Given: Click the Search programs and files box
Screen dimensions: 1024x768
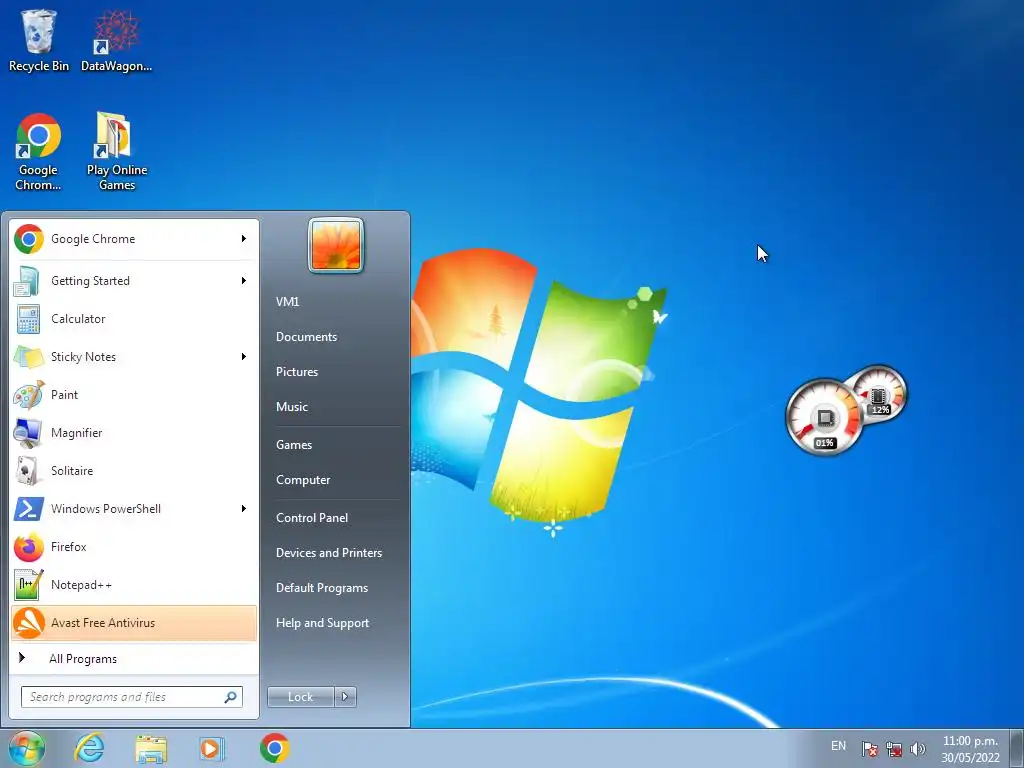Looking at the screenshot, I should (132, 697).
